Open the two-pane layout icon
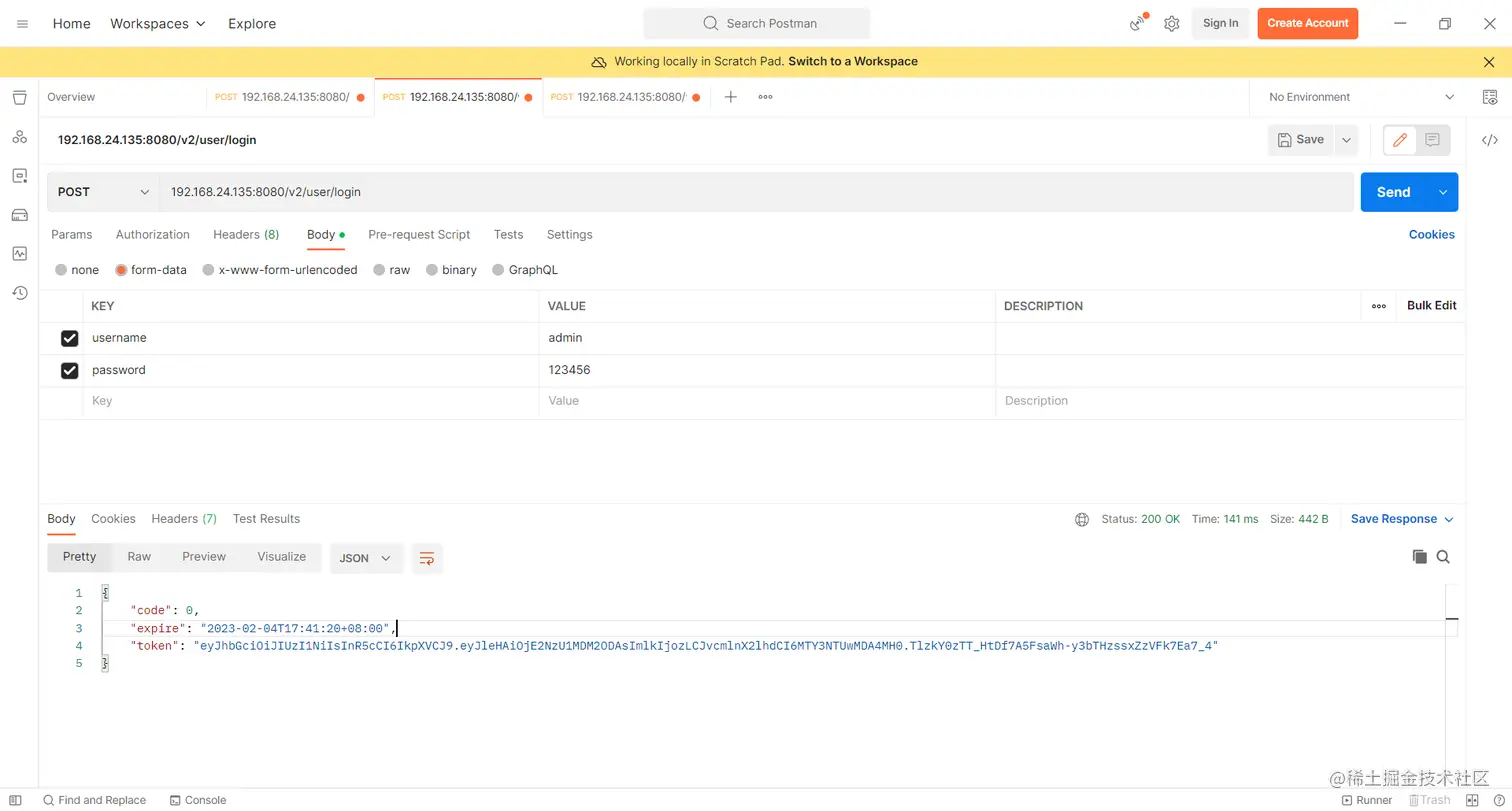The width and height of the screenshot is (1512, 811). [x=1472, y=800]
